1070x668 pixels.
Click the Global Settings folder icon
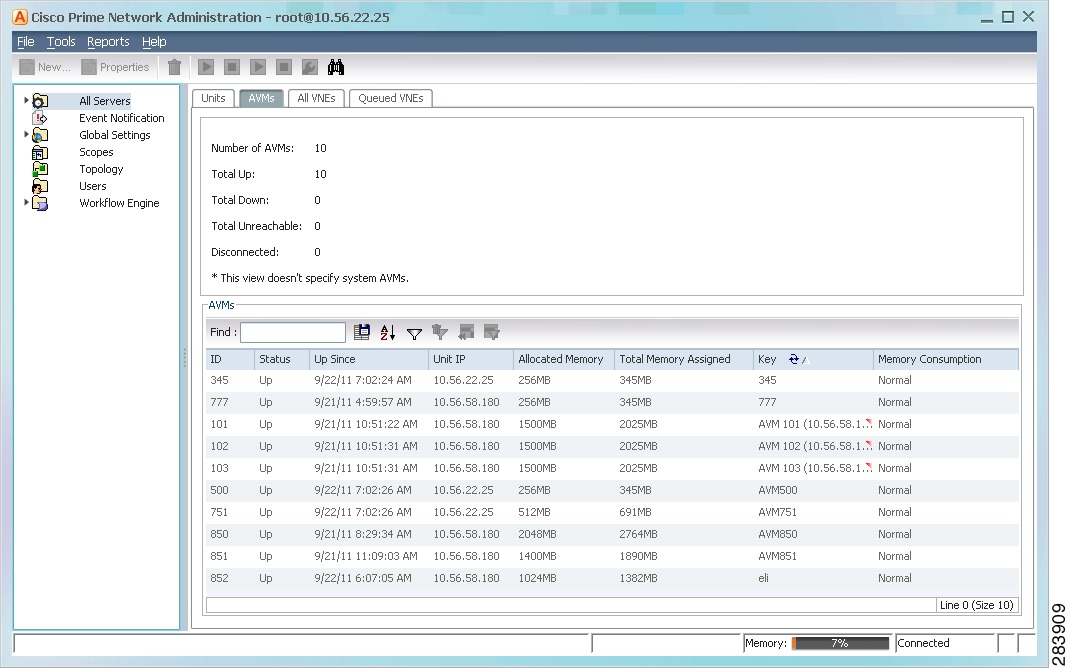40,135
